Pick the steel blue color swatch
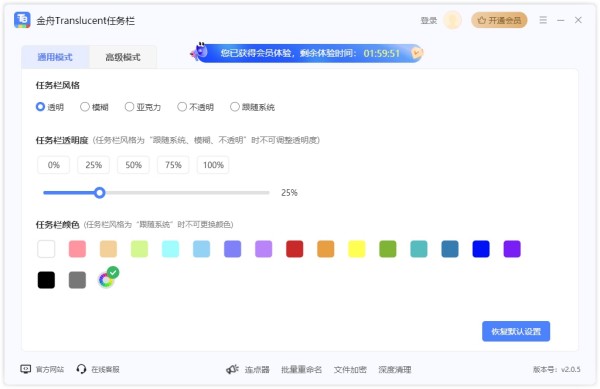This screenshot has height=389, width=600. [450, 249]
